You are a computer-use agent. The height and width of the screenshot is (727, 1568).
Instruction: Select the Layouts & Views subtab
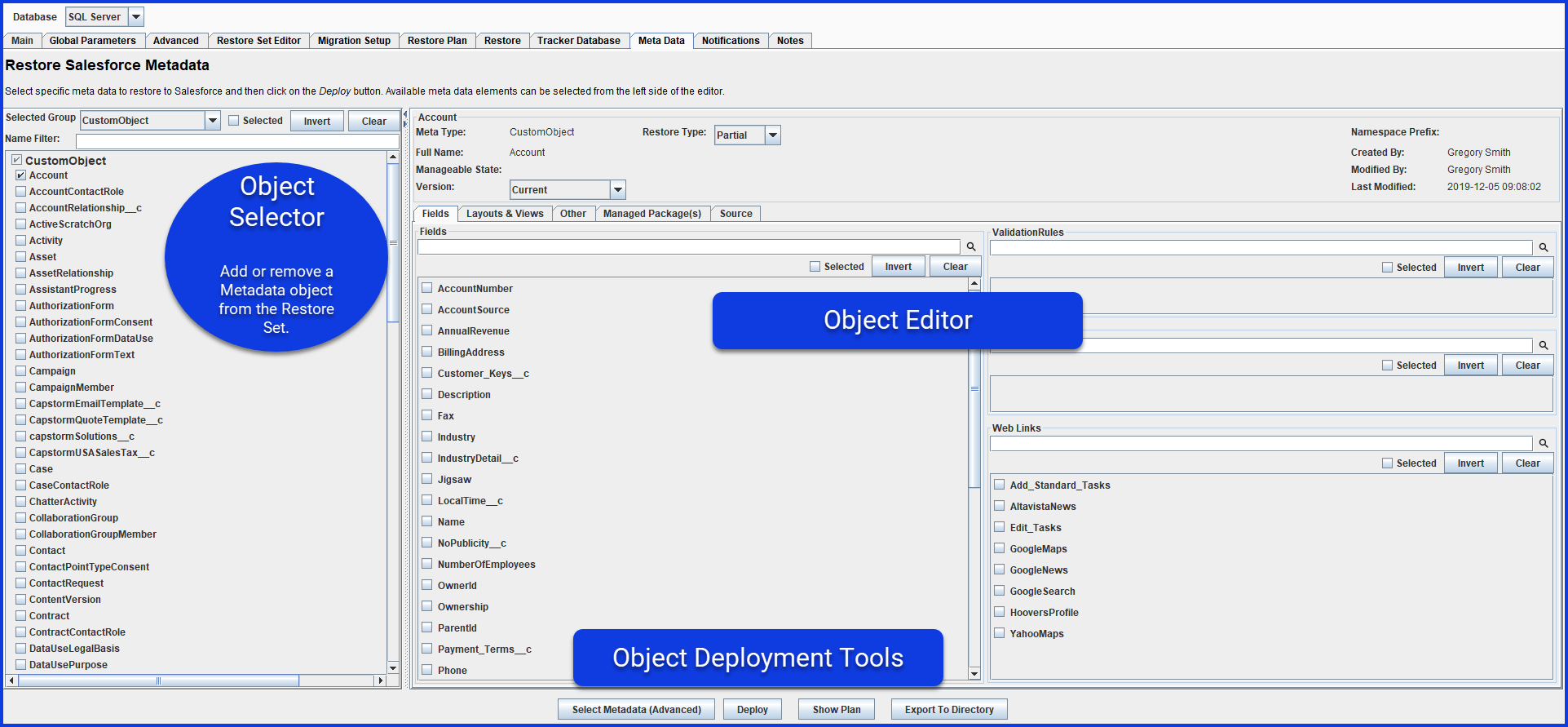click(x=505, y=214)
